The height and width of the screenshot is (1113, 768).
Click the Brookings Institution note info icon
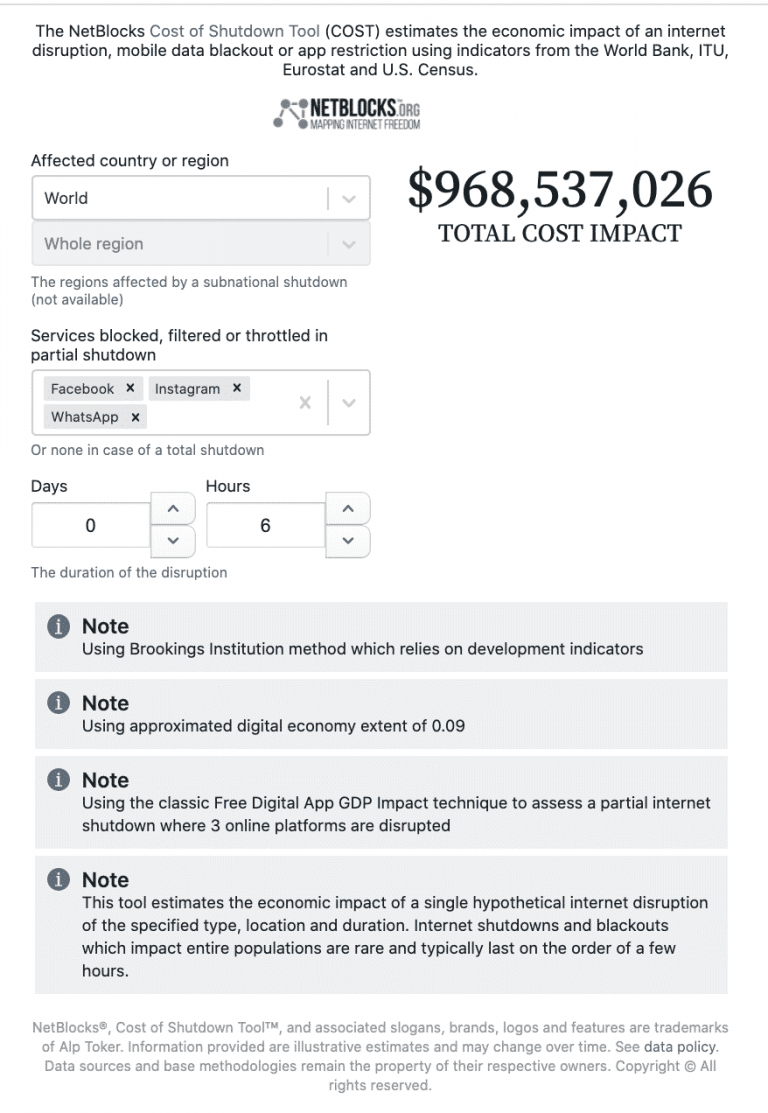pos(59,627)
